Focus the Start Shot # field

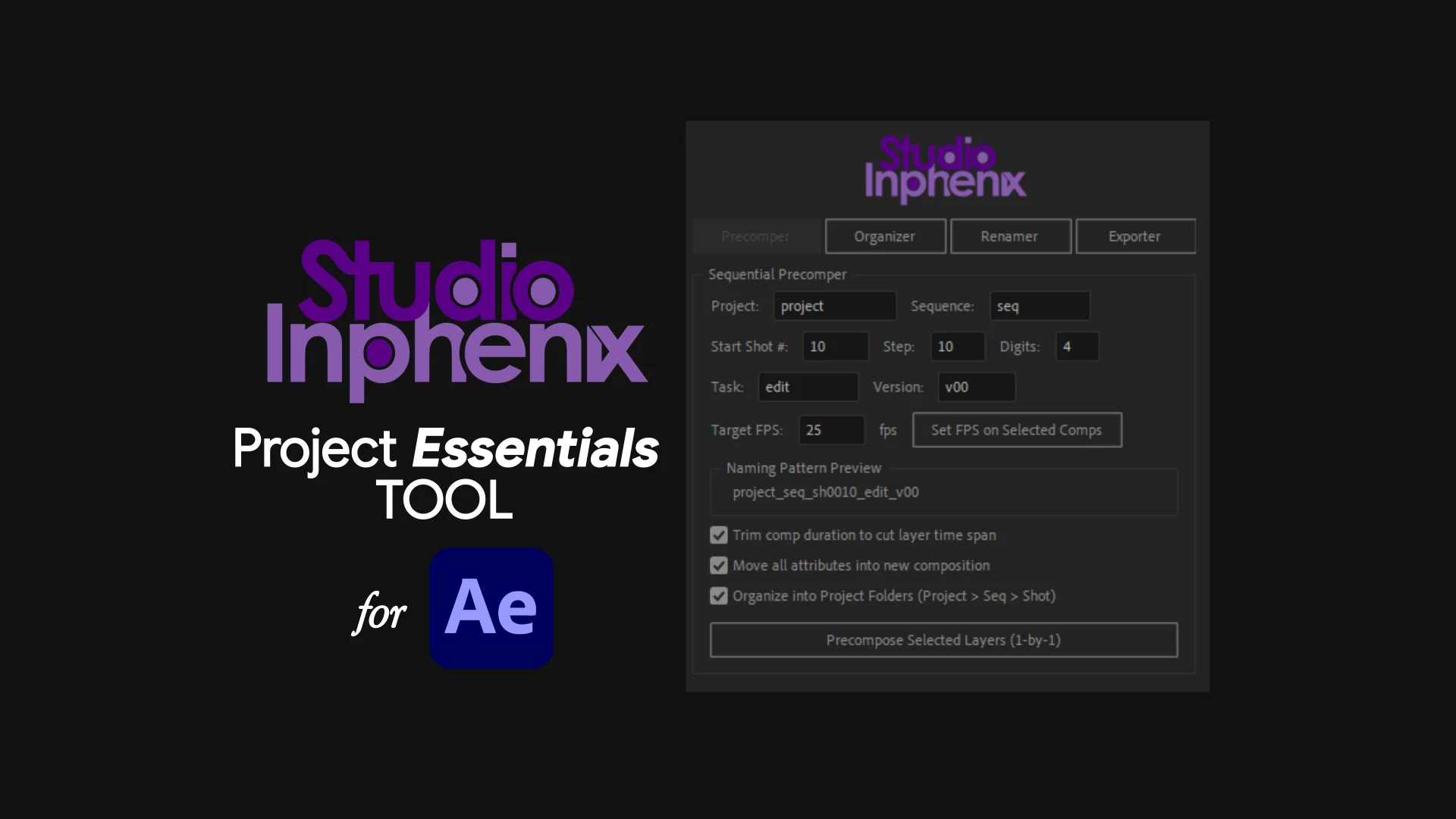tap(836, 347)
